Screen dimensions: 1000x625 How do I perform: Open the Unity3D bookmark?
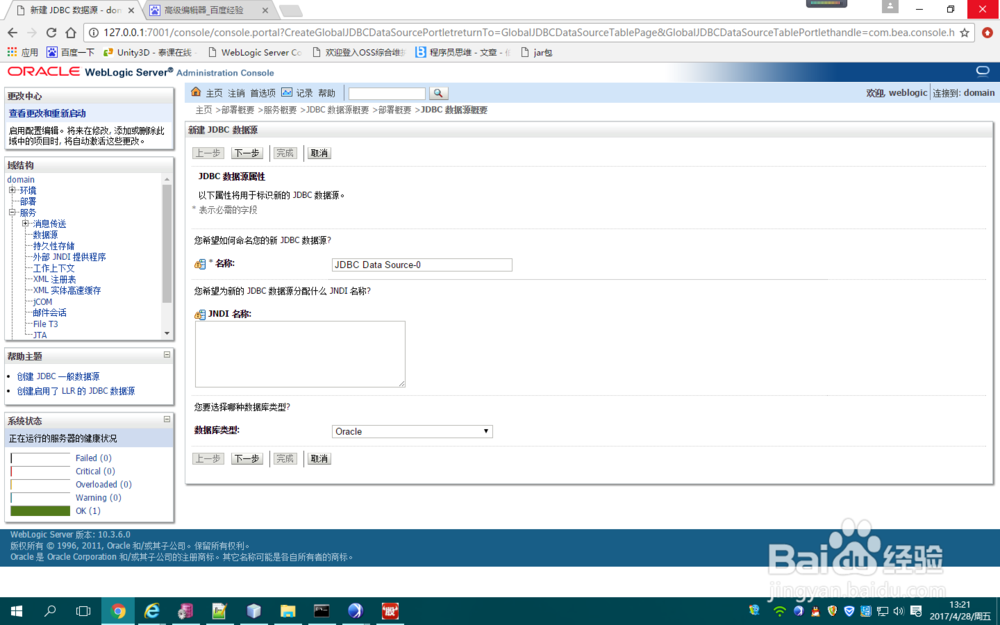[x=148, y=52]
